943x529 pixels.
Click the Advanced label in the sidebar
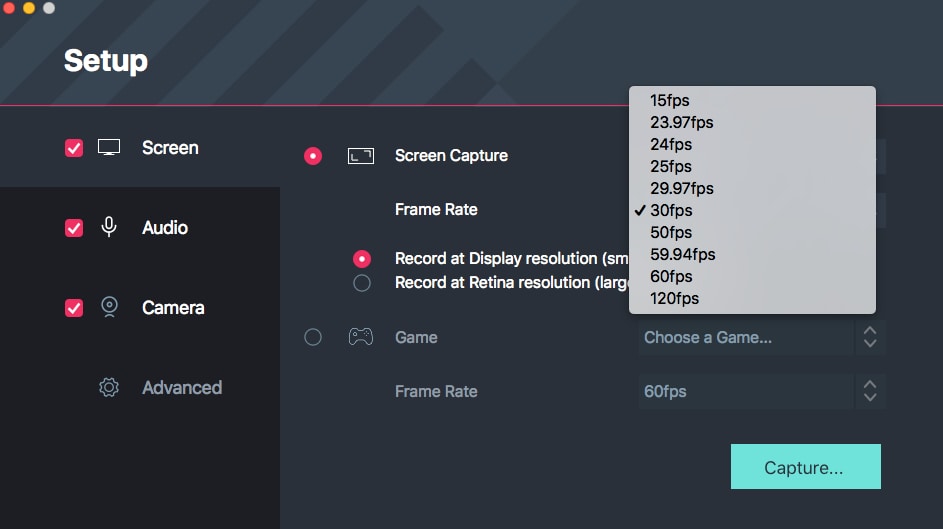pyautogui.click(x=182, y=388)
